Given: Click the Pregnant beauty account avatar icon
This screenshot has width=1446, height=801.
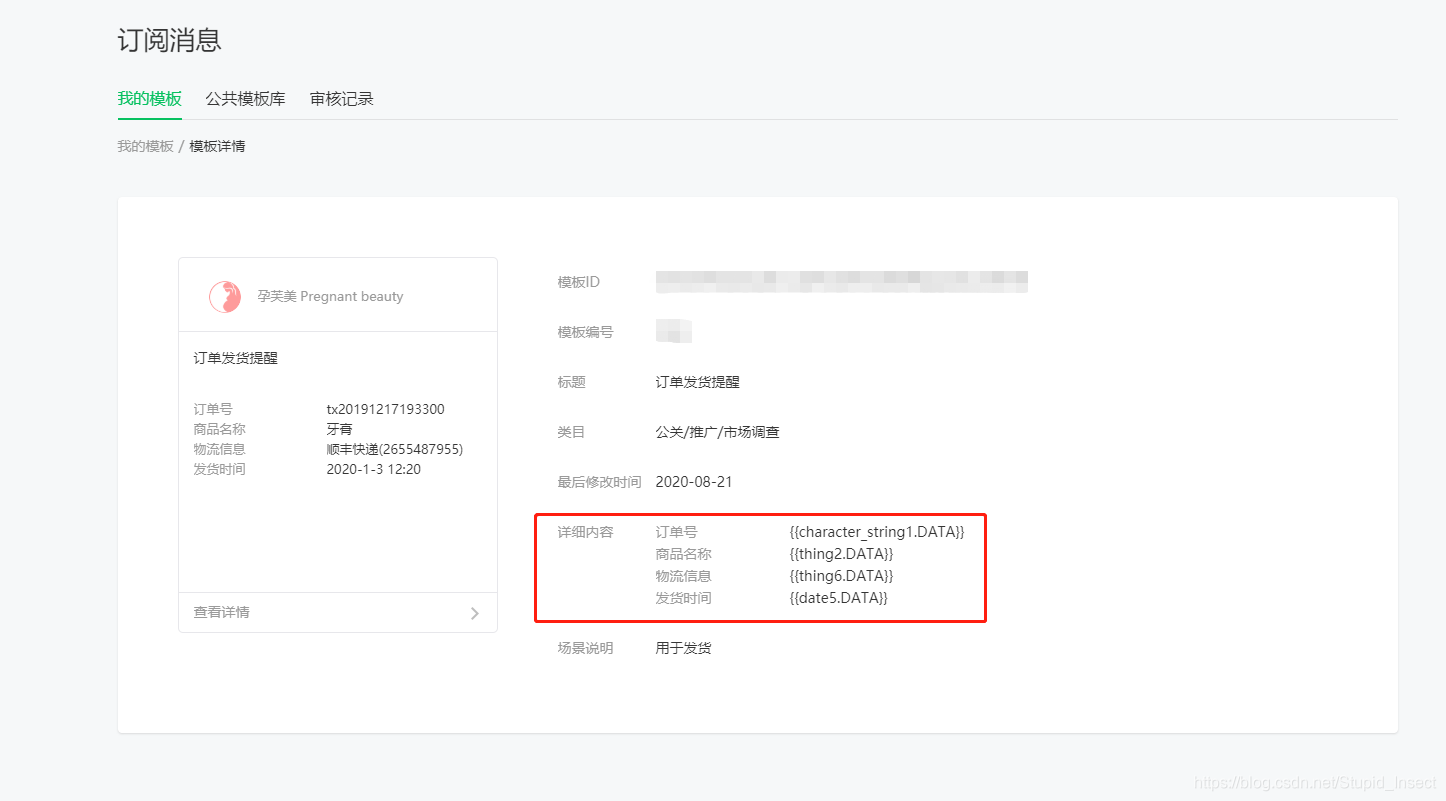Looking at the screenshot, I should tap(225, 295).
